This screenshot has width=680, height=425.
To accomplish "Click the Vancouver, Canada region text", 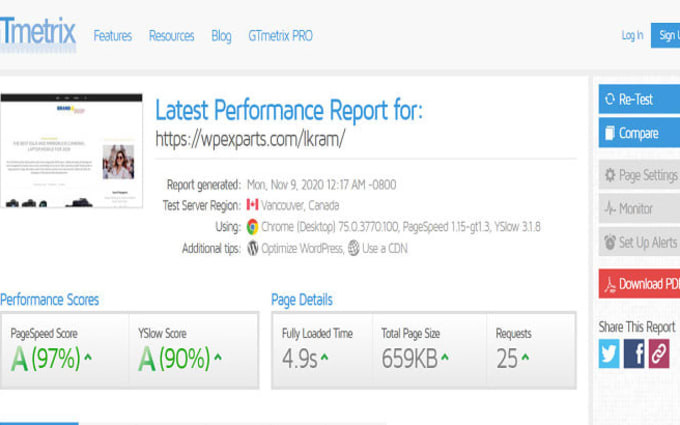I will [300, 205].
